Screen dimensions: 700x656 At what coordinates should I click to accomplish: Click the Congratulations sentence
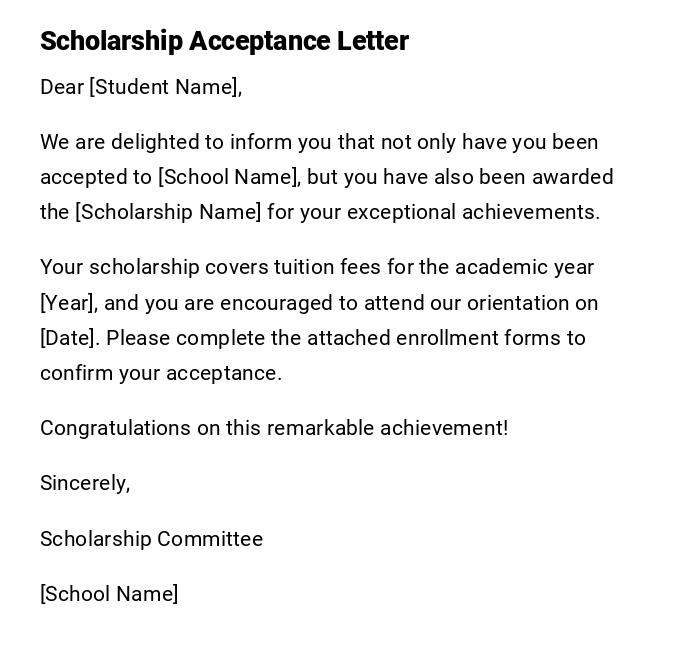point(273,428)
